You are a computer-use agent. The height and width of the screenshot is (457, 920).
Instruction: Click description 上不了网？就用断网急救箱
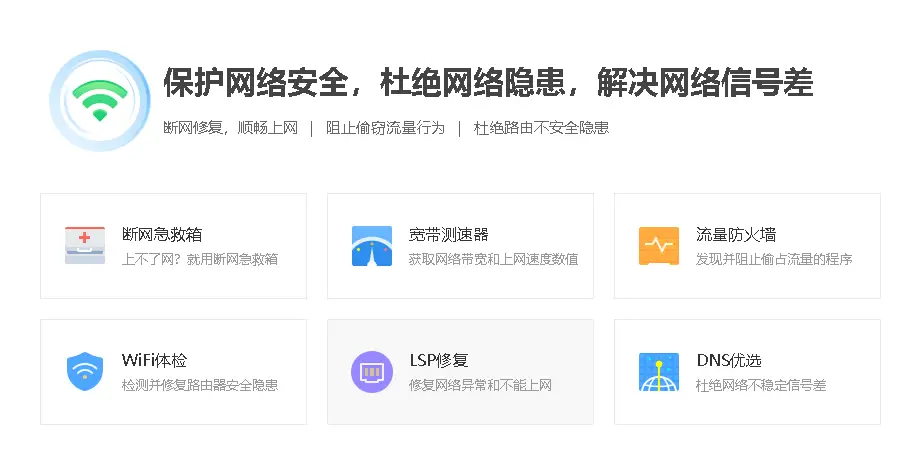pos(199,259)
